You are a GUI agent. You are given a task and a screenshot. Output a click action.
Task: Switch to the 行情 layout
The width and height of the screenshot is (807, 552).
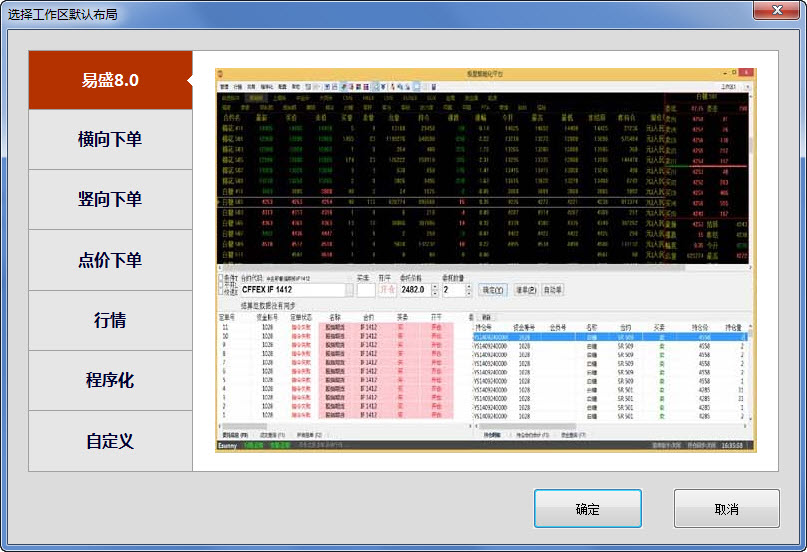click(x=110, y=320)
